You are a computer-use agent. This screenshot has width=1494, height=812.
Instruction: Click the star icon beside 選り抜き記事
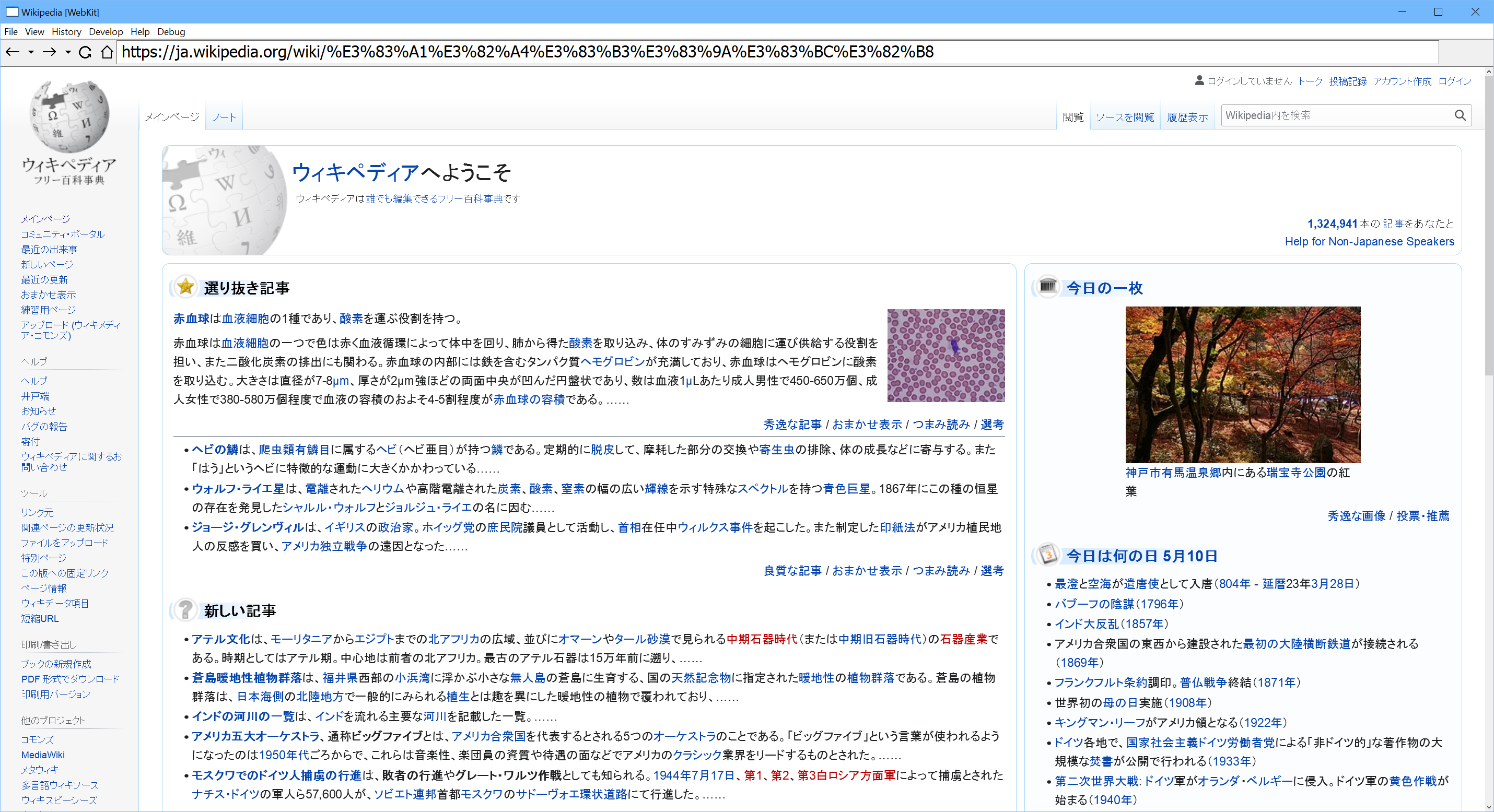point(185,286)
